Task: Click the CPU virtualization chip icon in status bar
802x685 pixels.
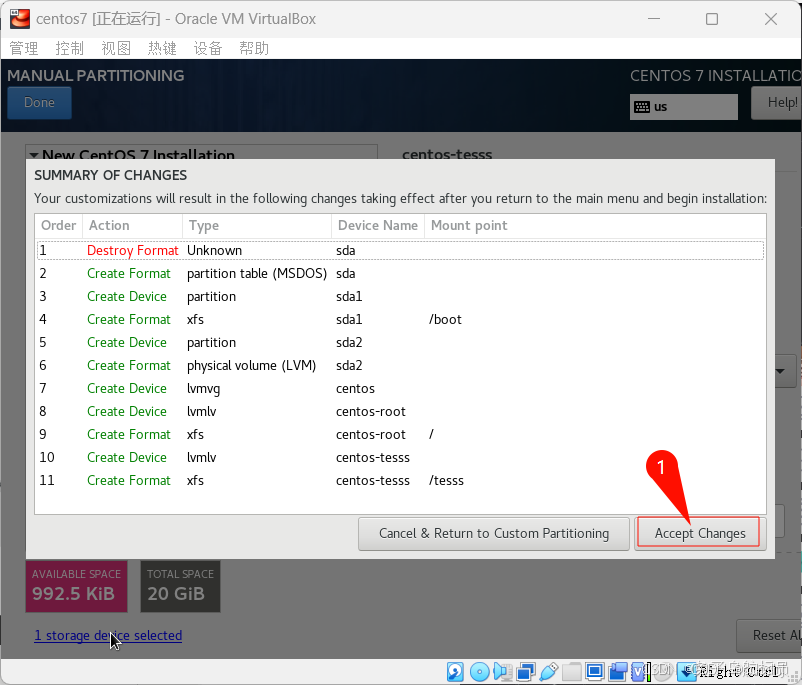Action: 638,672
